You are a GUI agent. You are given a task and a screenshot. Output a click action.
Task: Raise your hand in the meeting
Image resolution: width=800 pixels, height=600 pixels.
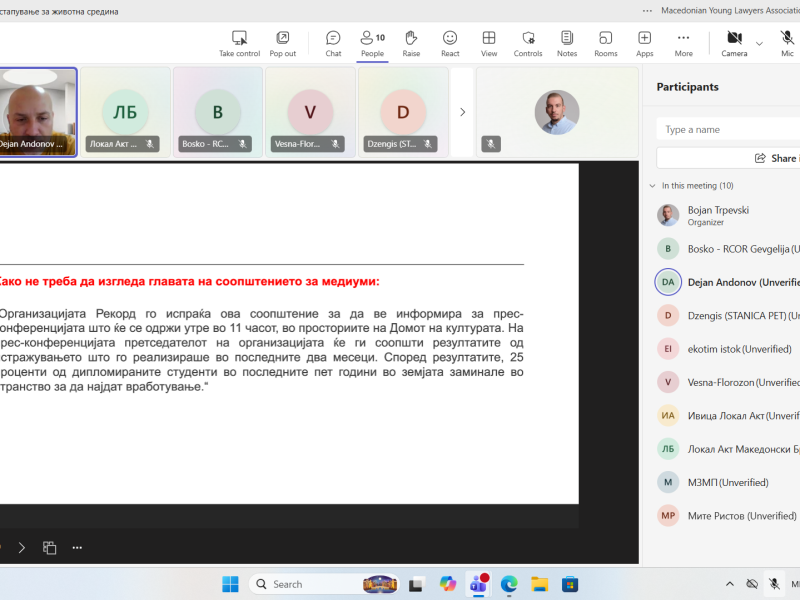(x=411, y=42)
